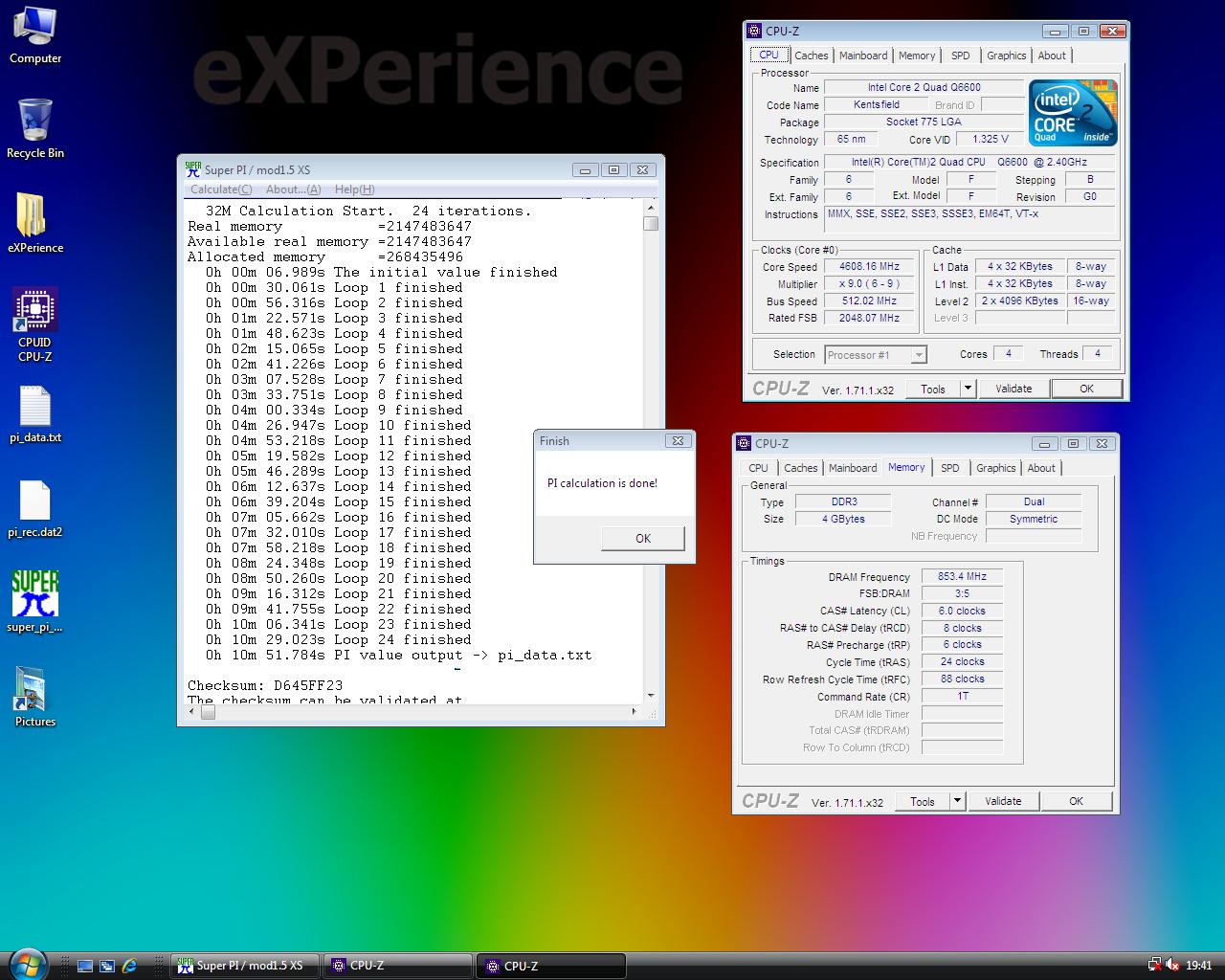Click Super PI vertical scrollbar down arrow
Screen dimensions: 1225x980
651,696
